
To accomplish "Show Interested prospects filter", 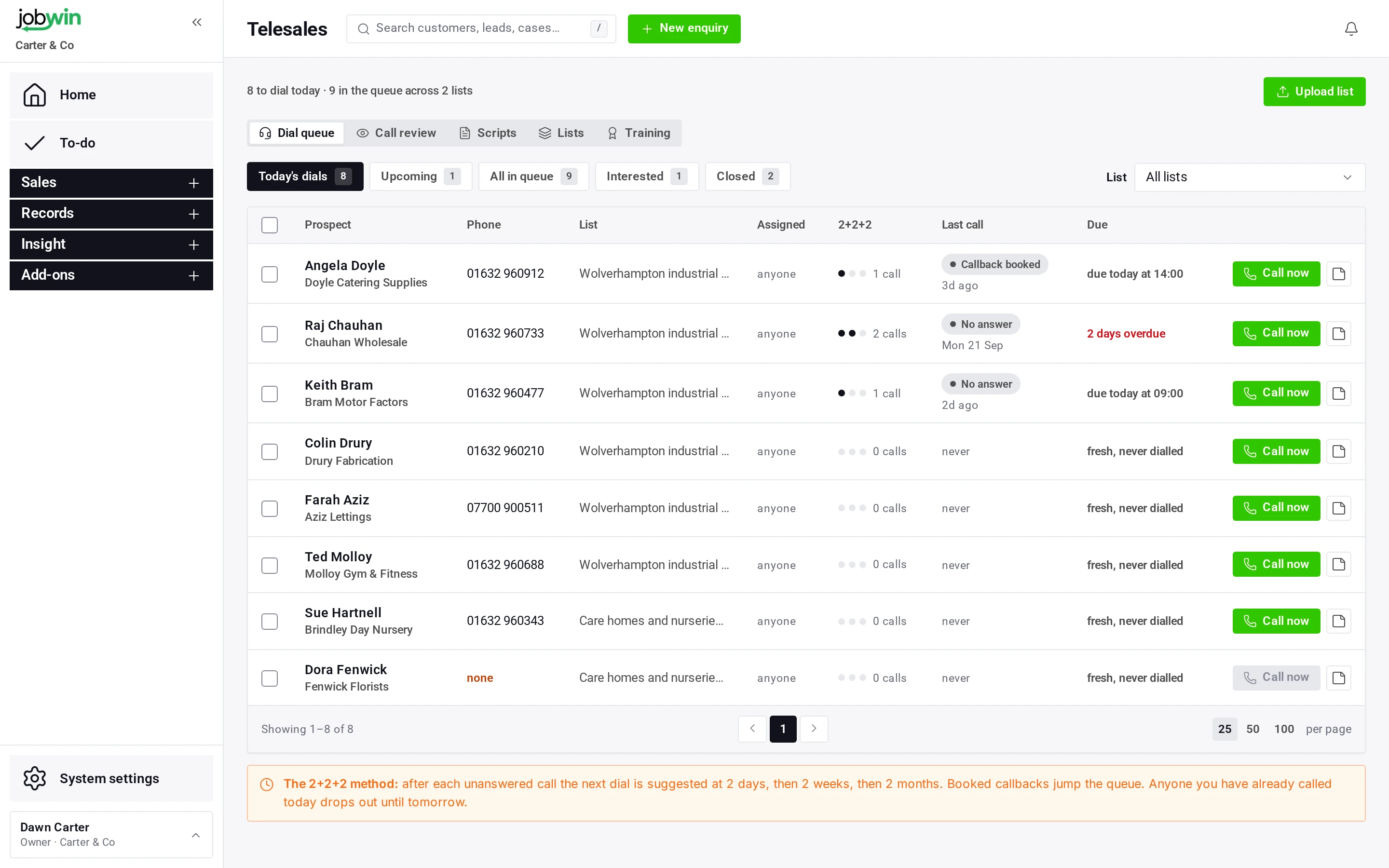I will [x=647, y=176].
